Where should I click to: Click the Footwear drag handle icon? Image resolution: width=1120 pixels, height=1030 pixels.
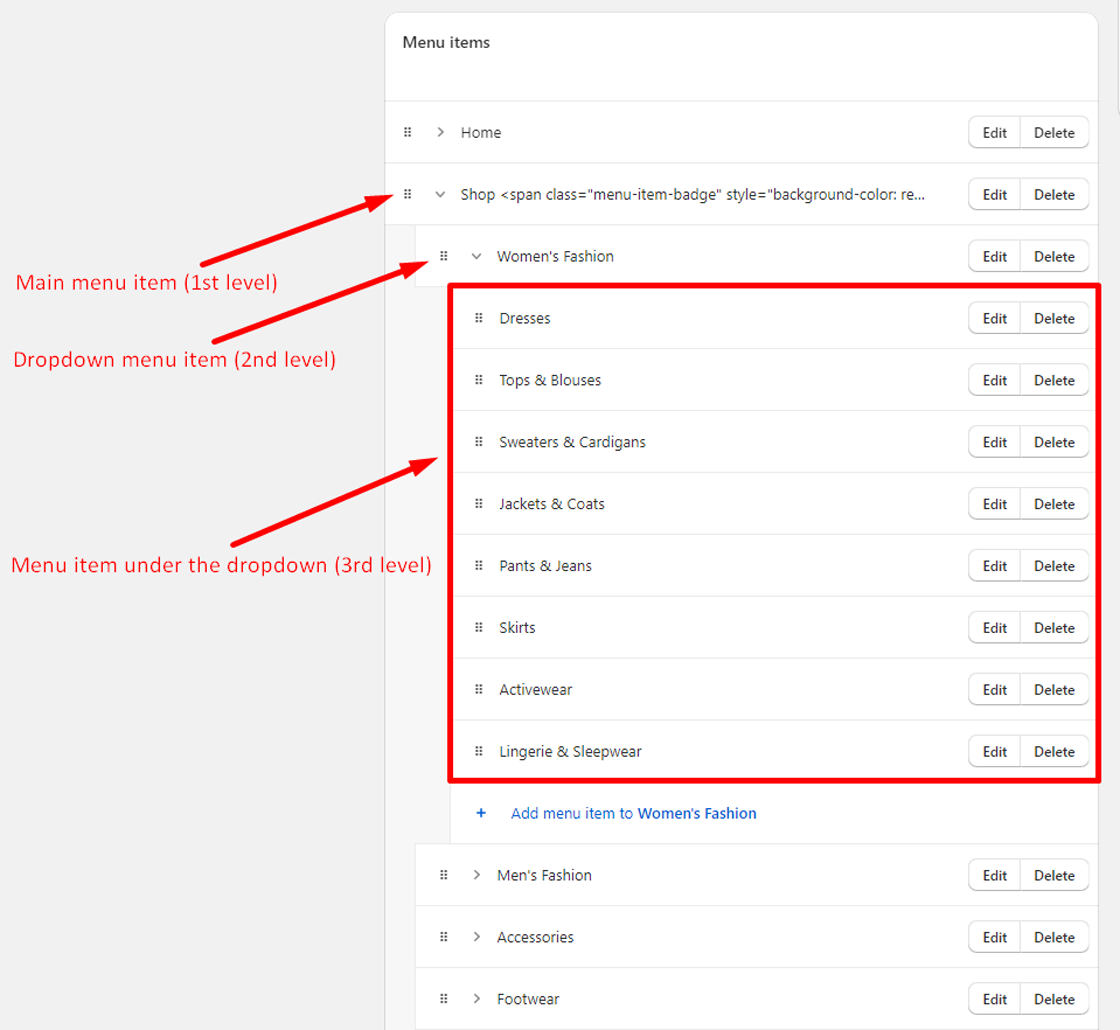click(x=444, y=999)
